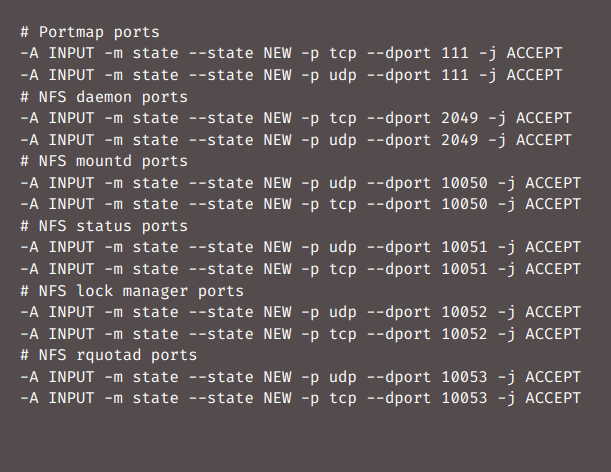Click port 10051 in the udp rule
This screenshot has width=611, height=472.
coord(464,247)
